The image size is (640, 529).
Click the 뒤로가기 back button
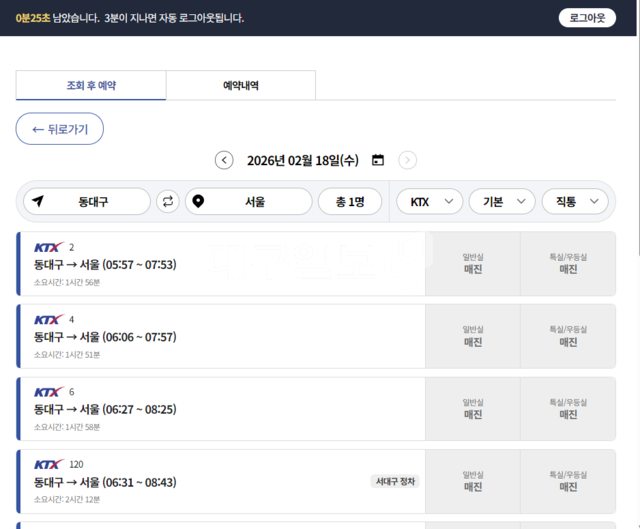60,129
